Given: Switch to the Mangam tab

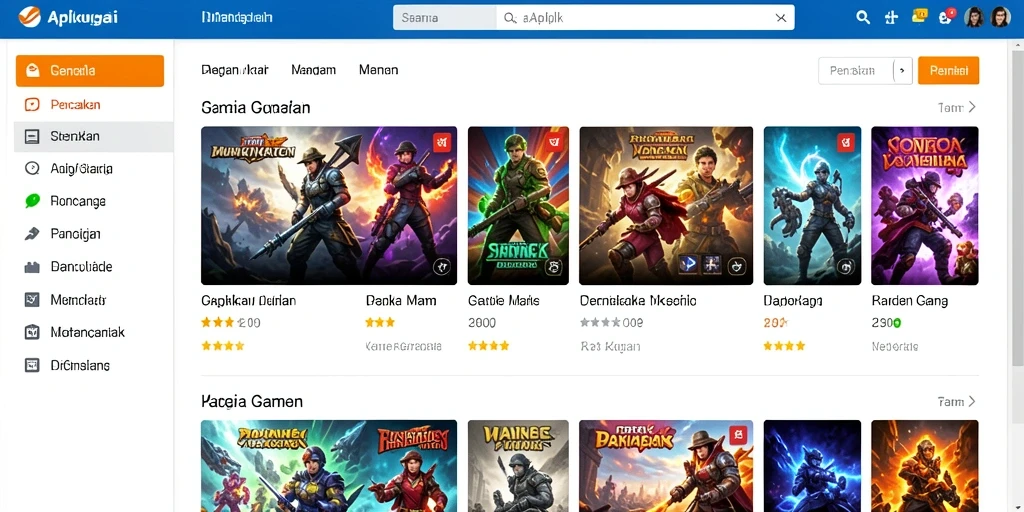Looking at the screenshot, I should coord(313,70).
